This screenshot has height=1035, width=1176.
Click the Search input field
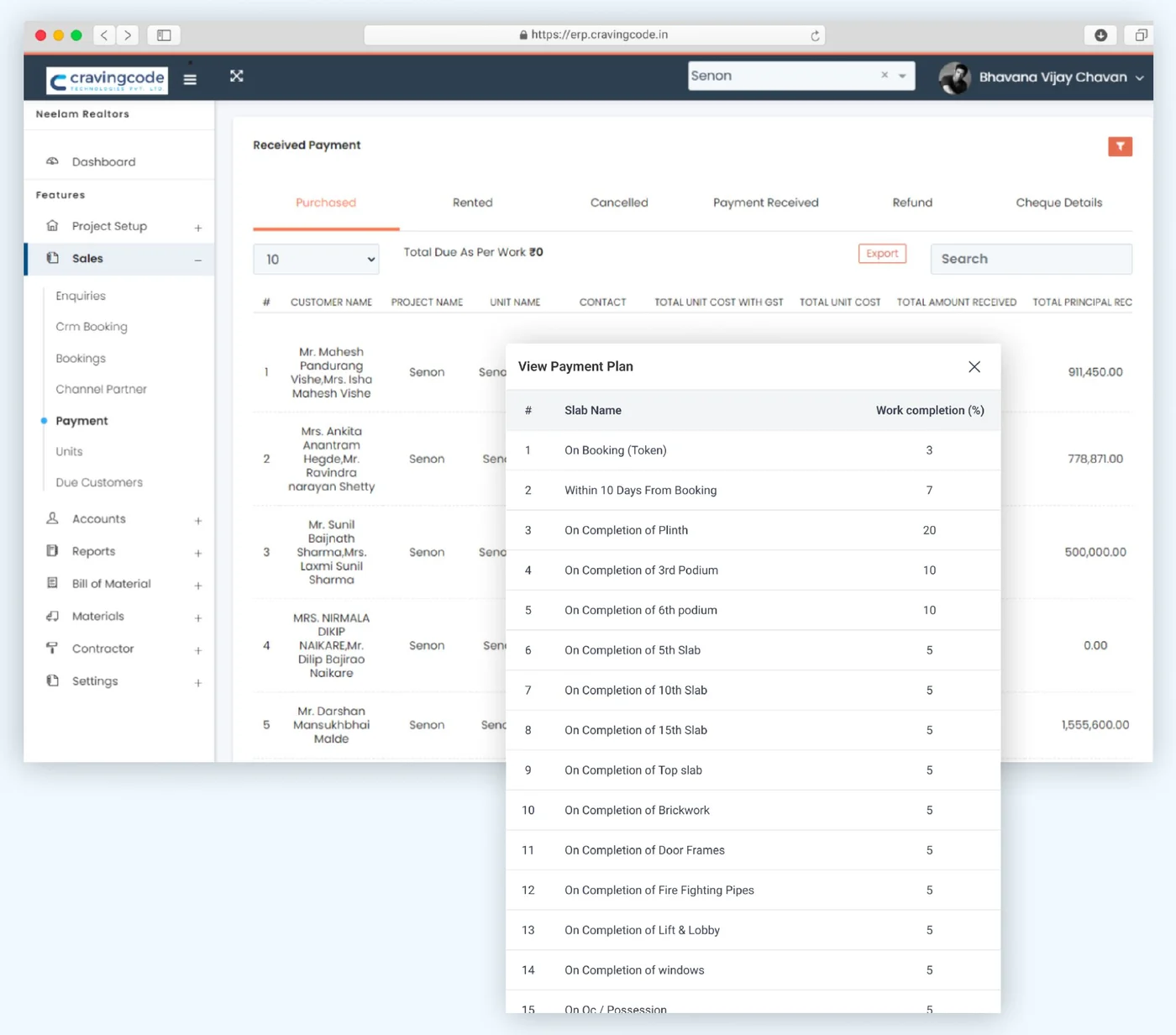pos(1032,259)
